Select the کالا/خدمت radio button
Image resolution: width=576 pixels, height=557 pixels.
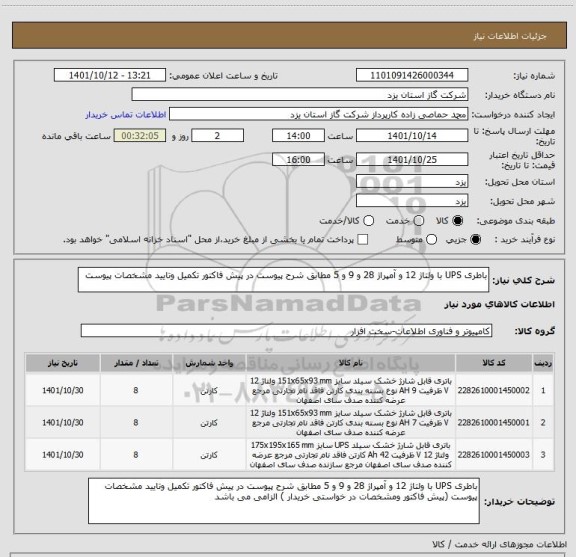point(368,220)
